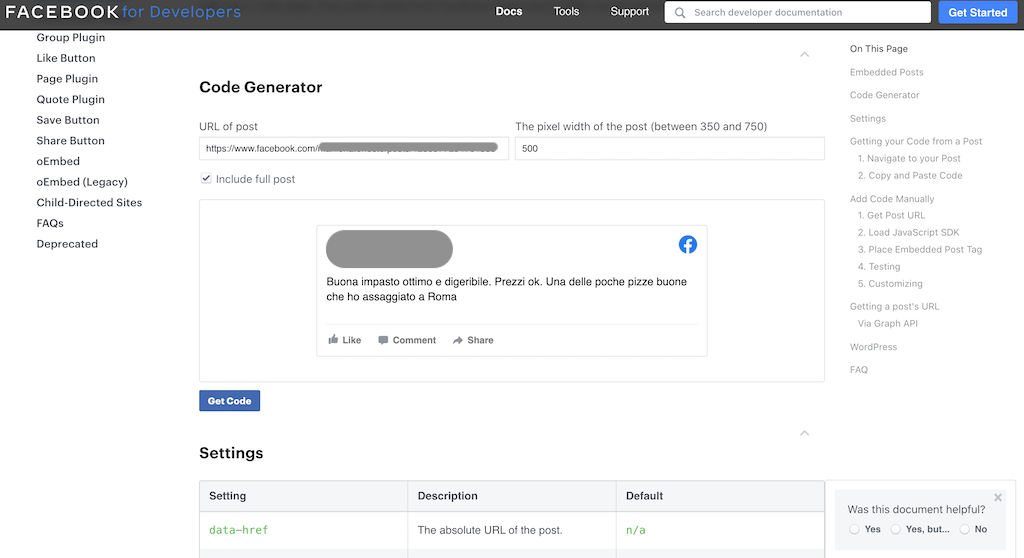Click Comment text in embedded post

pos(414,340)
